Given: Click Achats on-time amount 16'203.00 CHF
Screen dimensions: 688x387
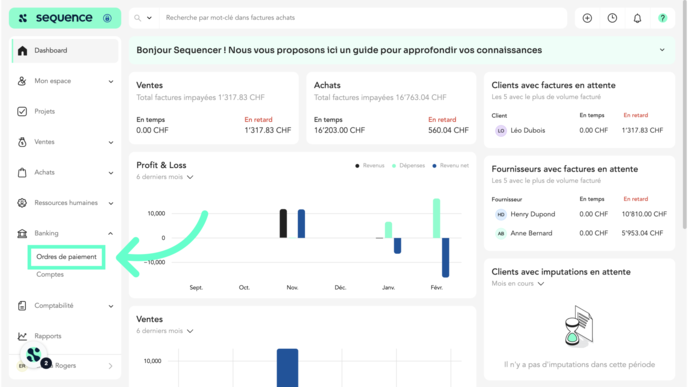Looking at the screenshot, I should (x=339, y=130).
